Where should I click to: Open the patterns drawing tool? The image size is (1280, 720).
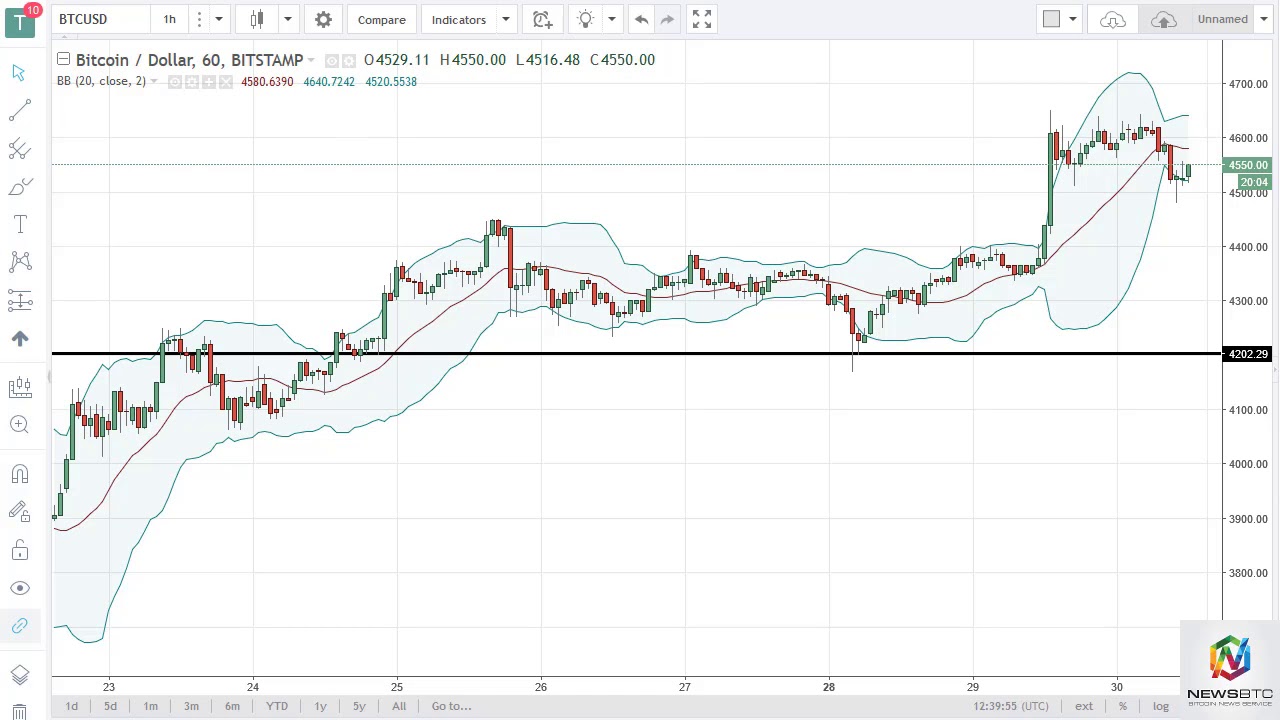[x=19, y=262]
